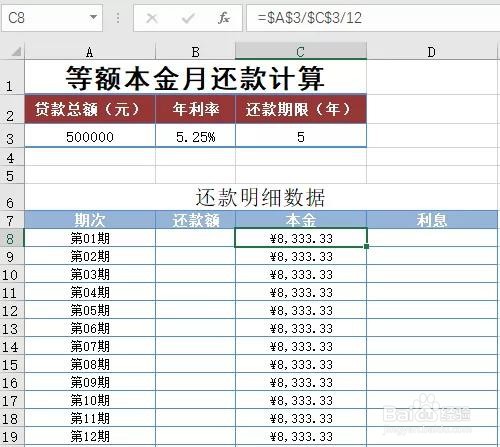Select the 第12期 cell
This screenshot has width=500, height=447.
click(90, 436)
